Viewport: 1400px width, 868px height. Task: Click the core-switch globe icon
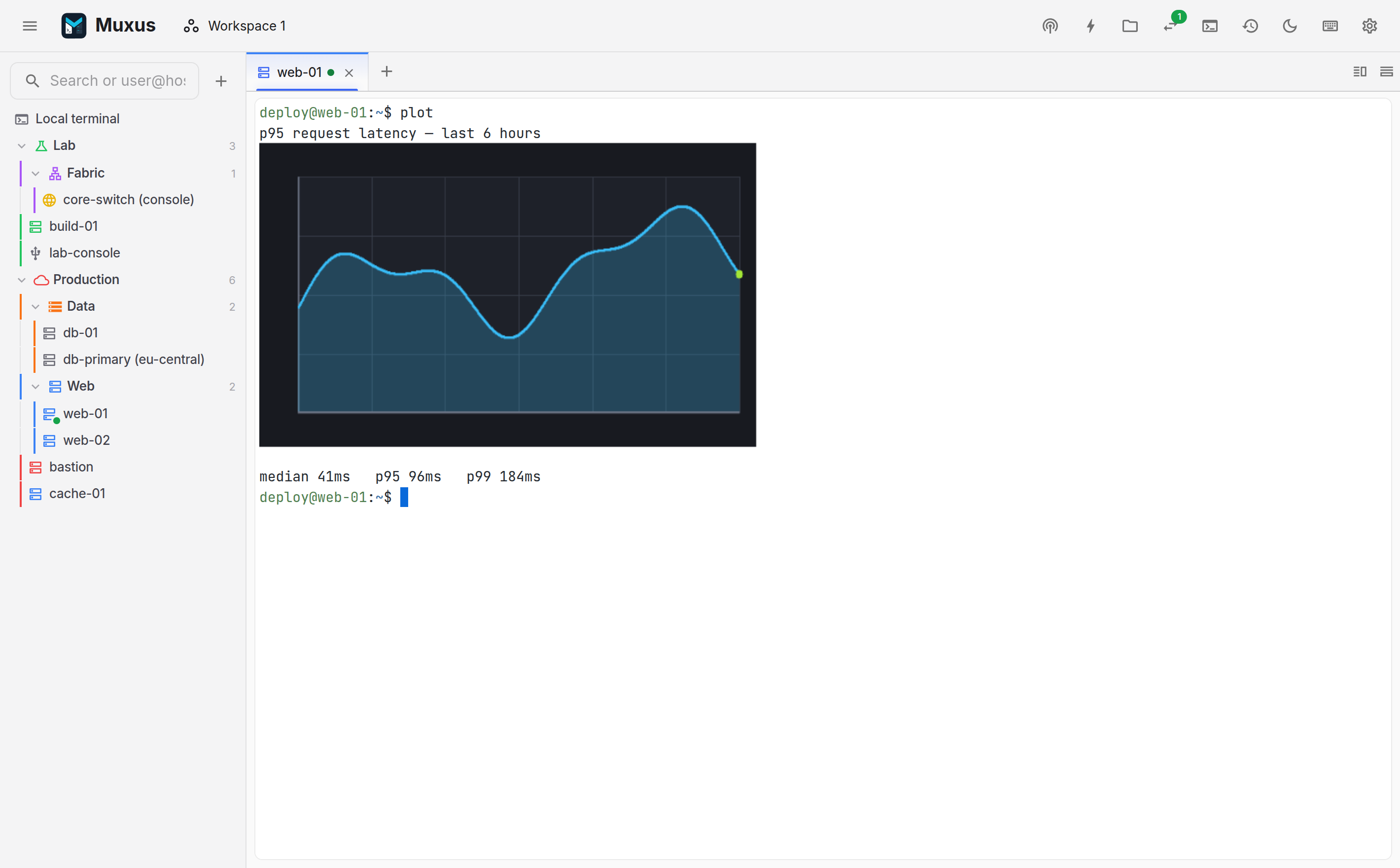pyautogui.click(x=49, y=200)
